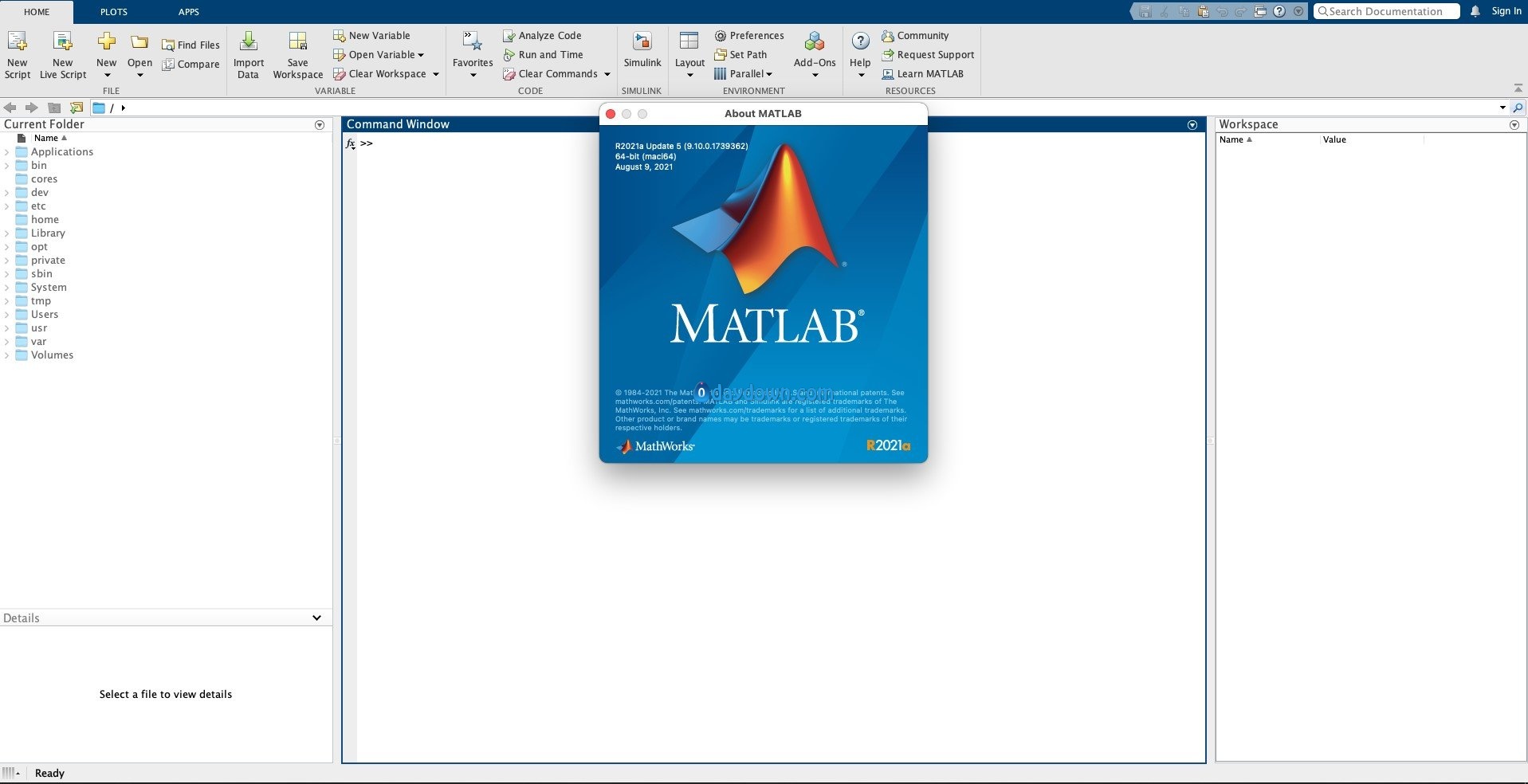
Task: Go forward in folder history
Action: tap(31, 108)
